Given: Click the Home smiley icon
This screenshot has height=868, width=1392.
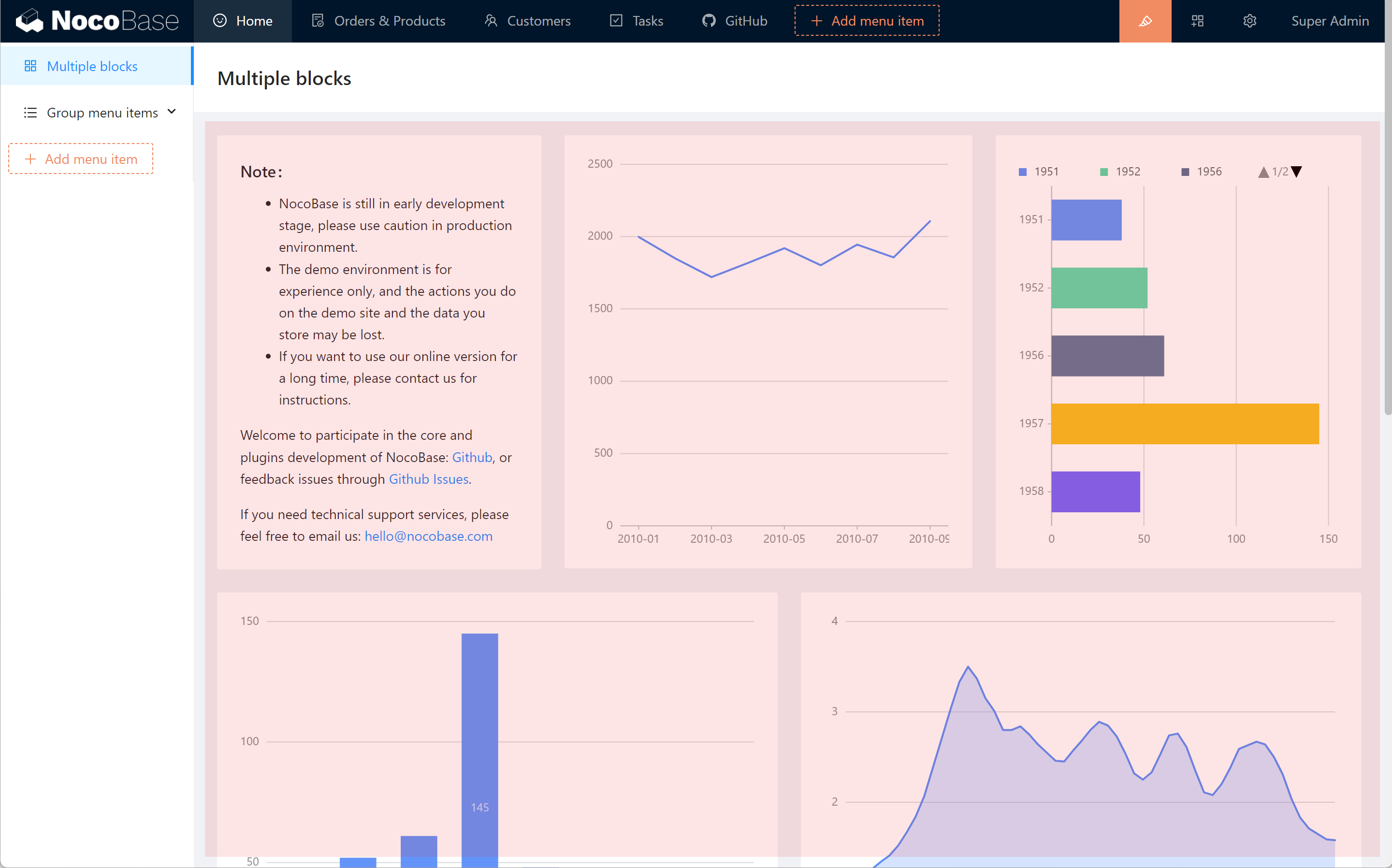Looking at the screenshot, I should (220, 21).
